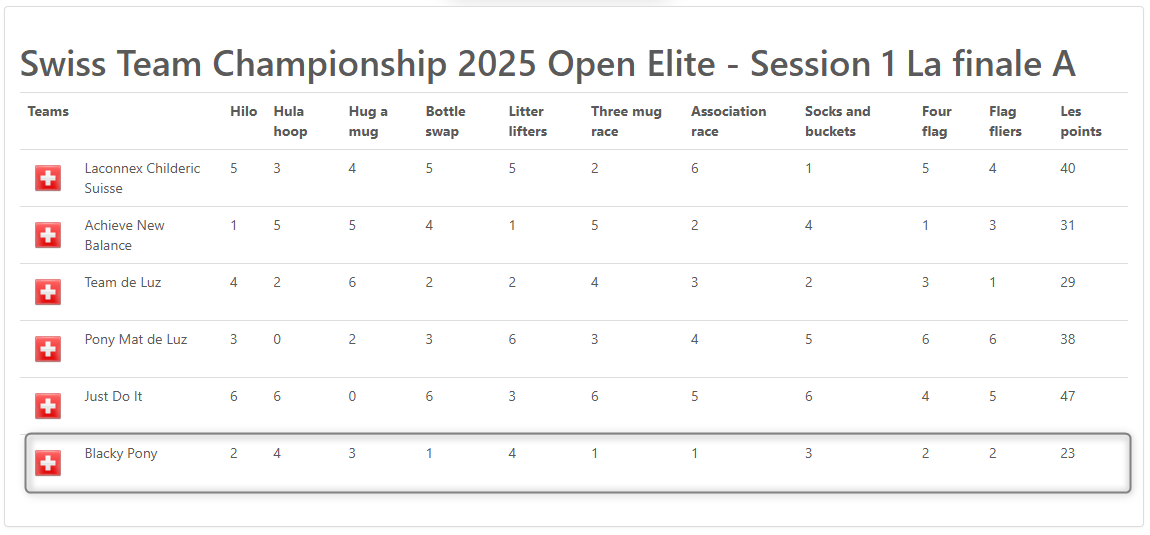Click the Socks and buckets header
This screenshot has width=1150, height=535.
click(838, 121)
